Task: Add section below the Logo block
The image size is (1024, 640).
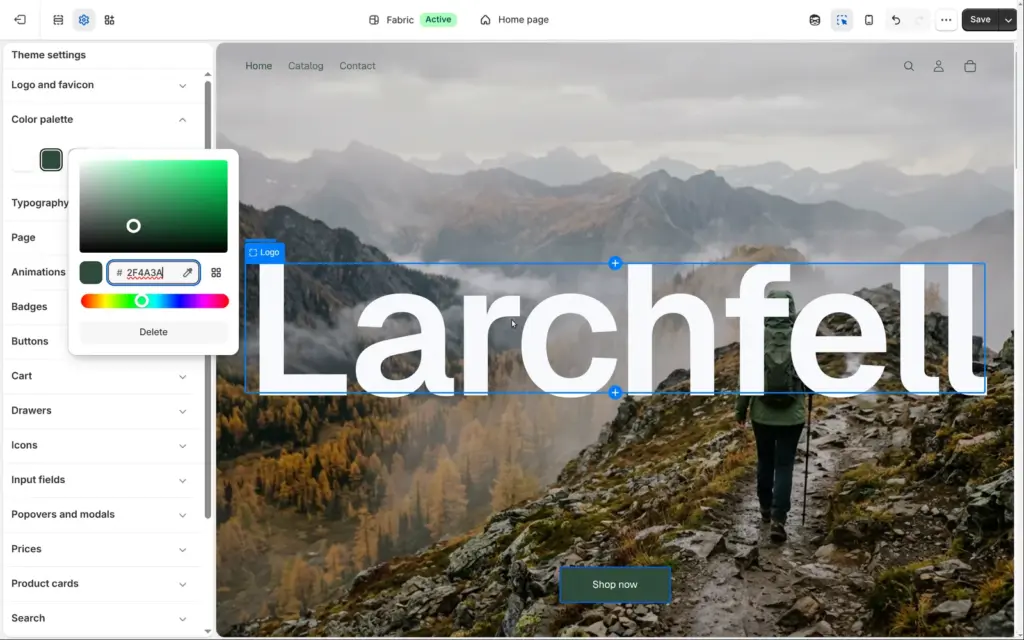Action: point(615,392)
